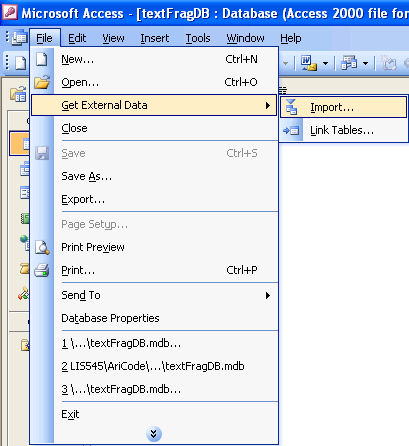Click the printer icon beside Print
This screenshot has height=446, width=409.
(42, 270)
